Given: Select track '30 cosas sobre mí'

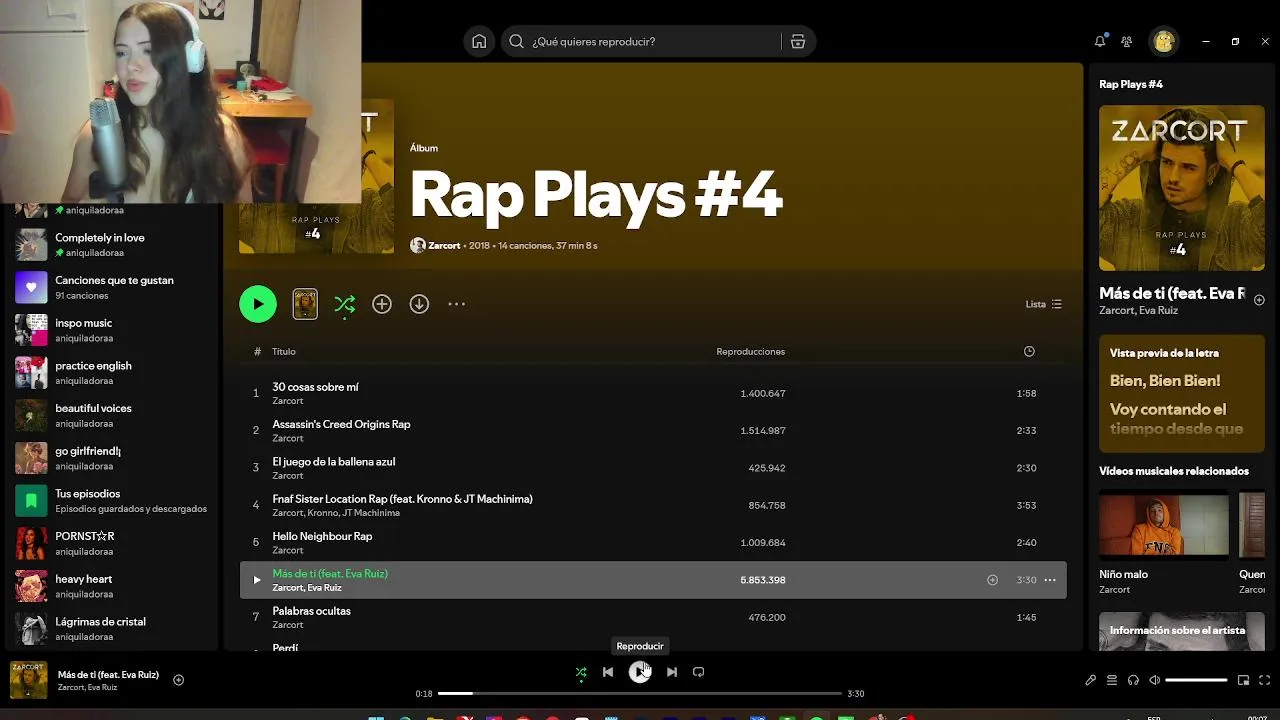Looking at the screenshot, I should tap(653, 393).
